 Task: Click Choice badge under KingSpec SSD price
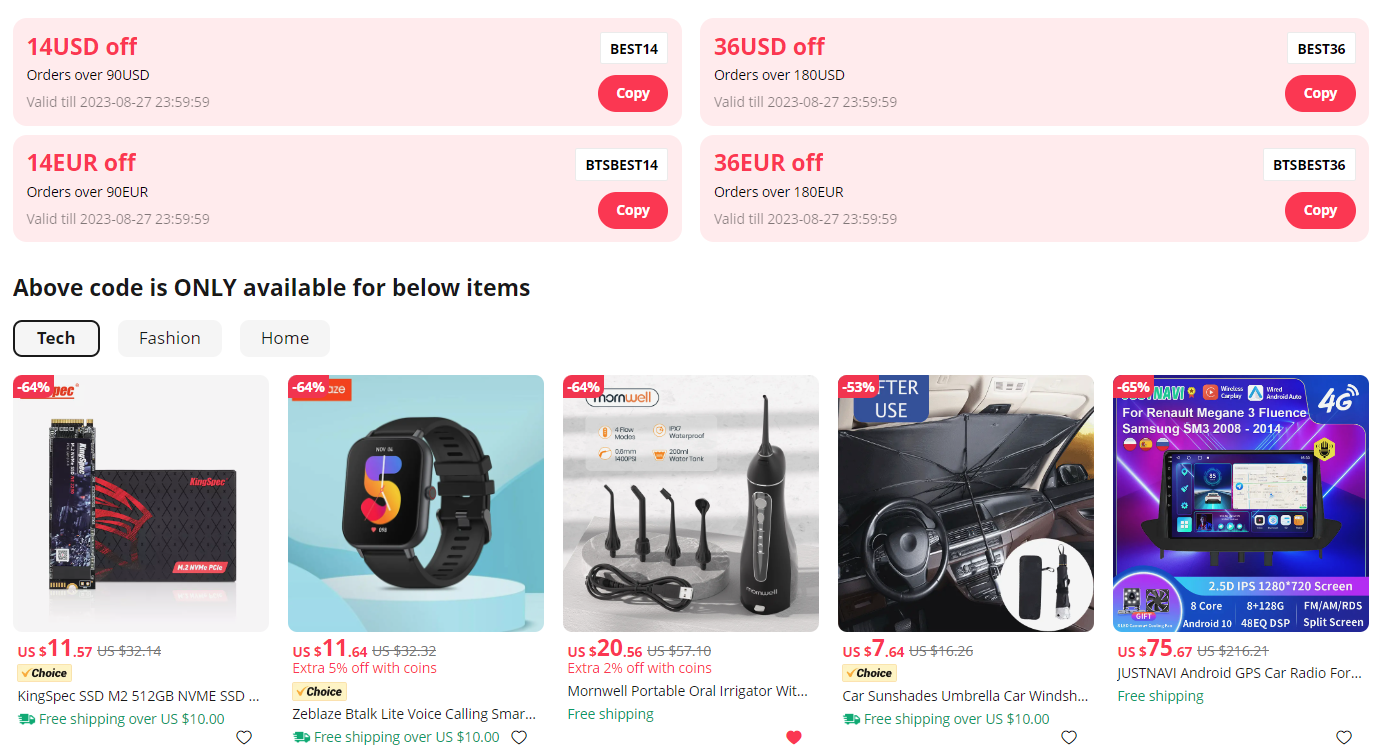click(x=44, y=673)
